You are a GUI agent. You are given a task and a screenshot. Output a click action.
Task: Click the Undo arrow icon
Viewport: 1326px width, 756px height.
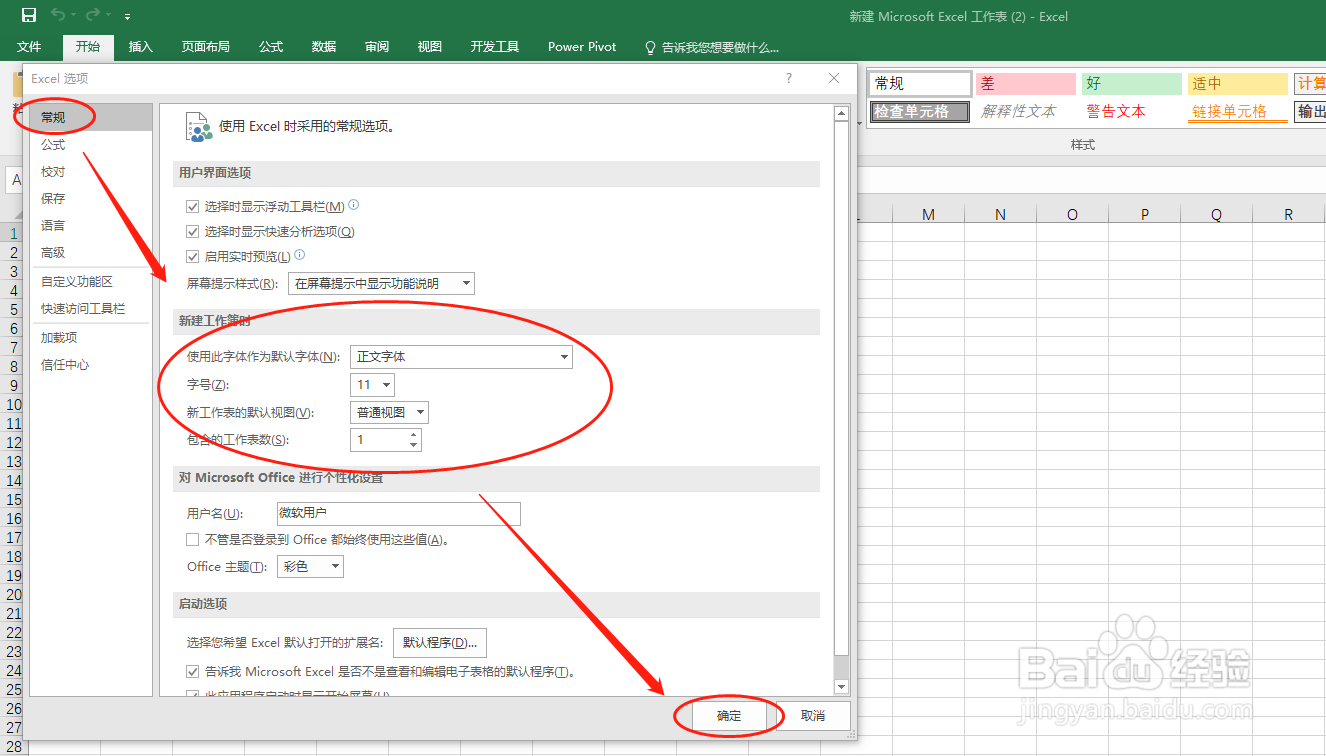pos(58,15)
